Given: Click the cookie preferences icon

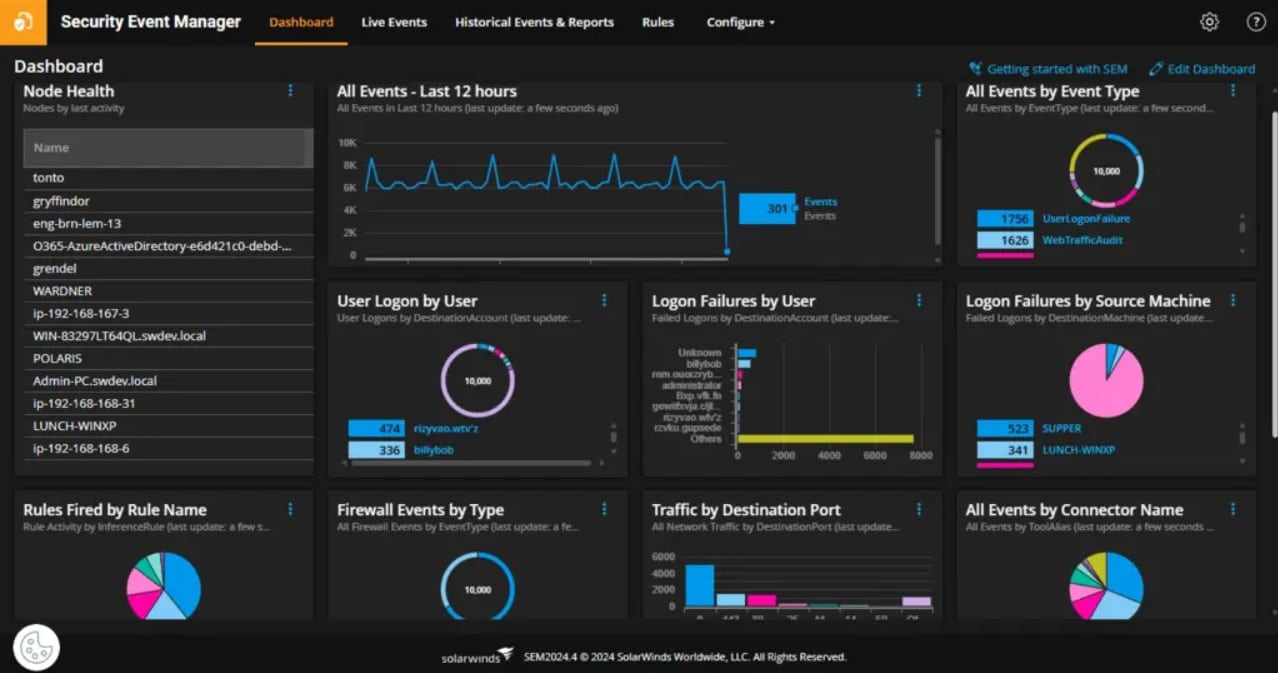Looking at the screenshot, I should (37, 647).
